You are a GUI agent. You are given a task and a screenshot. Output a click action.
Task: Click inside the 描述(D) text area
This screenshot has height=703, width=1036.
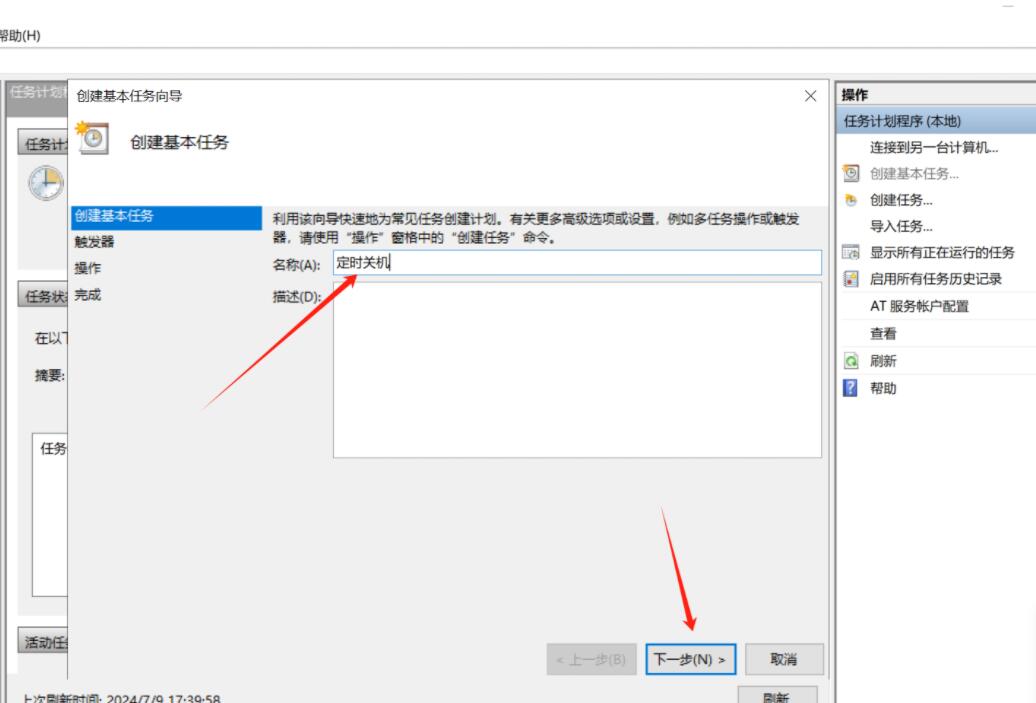[577, 370]
